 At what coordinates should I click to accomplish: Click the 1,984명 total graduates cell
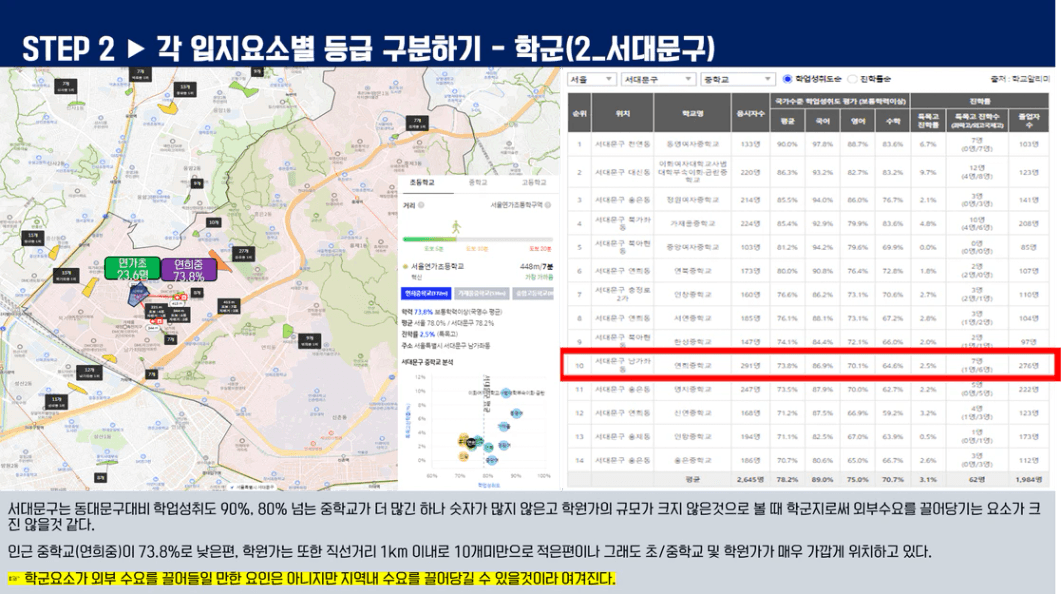[1029, 480]
